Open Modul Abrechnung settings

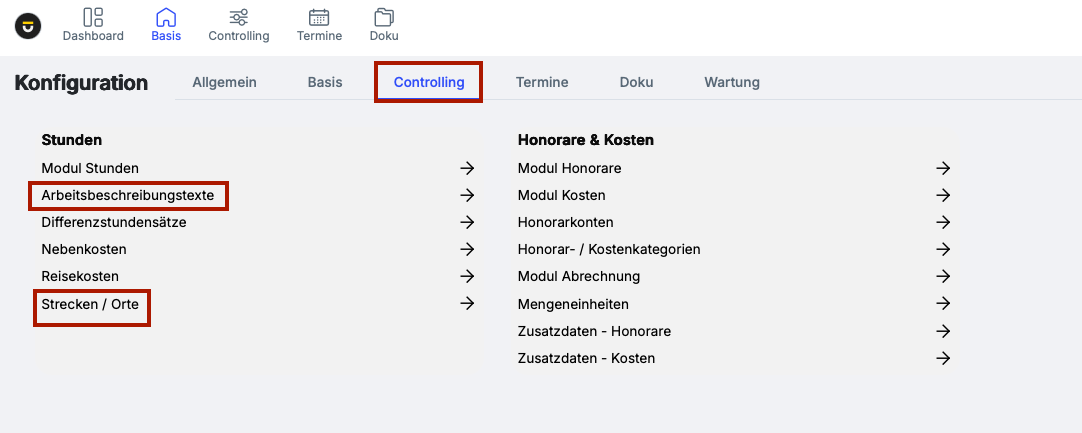tap(579, 276)
